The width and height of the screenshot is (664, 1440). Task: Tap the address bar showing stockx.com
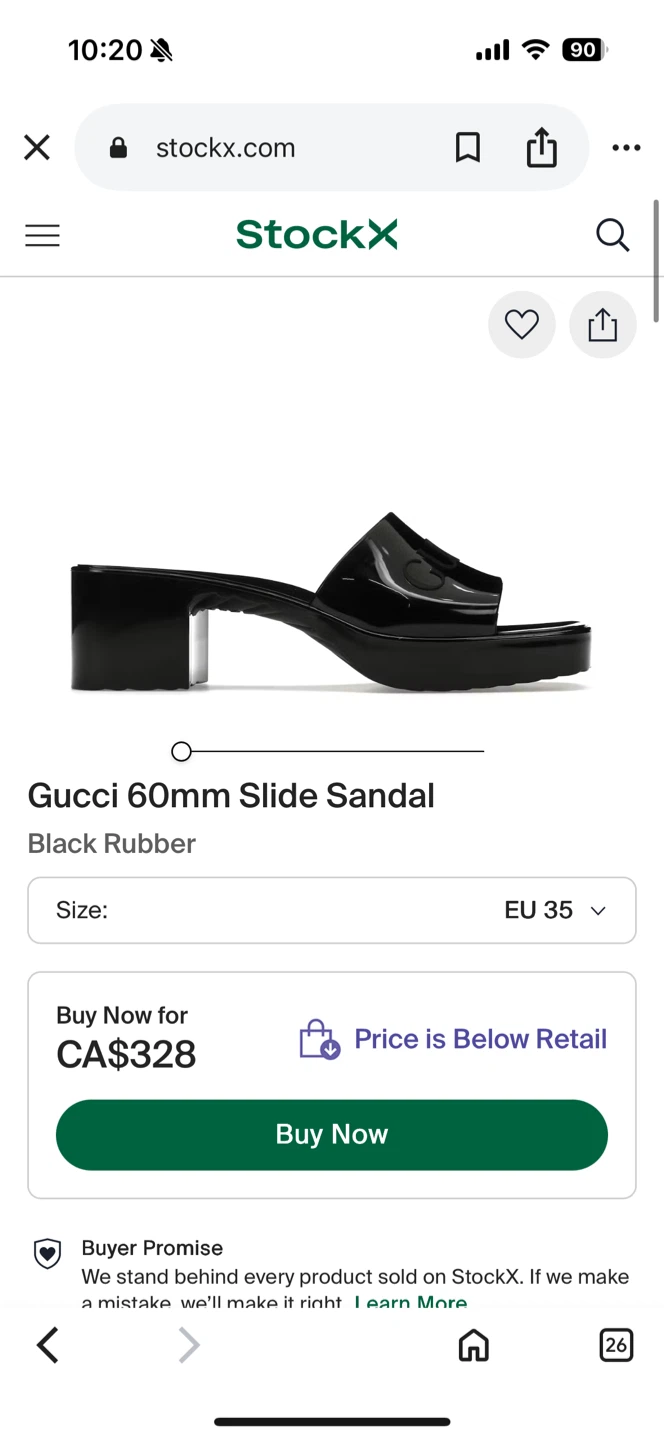click(x=225, y=147)
